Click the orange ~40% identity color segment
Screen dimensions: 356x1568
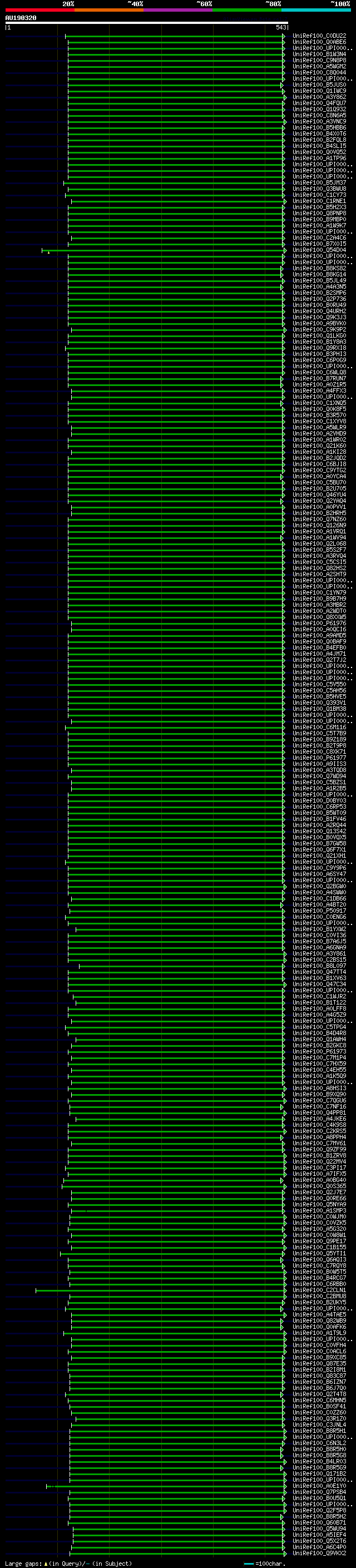[109, 11]
